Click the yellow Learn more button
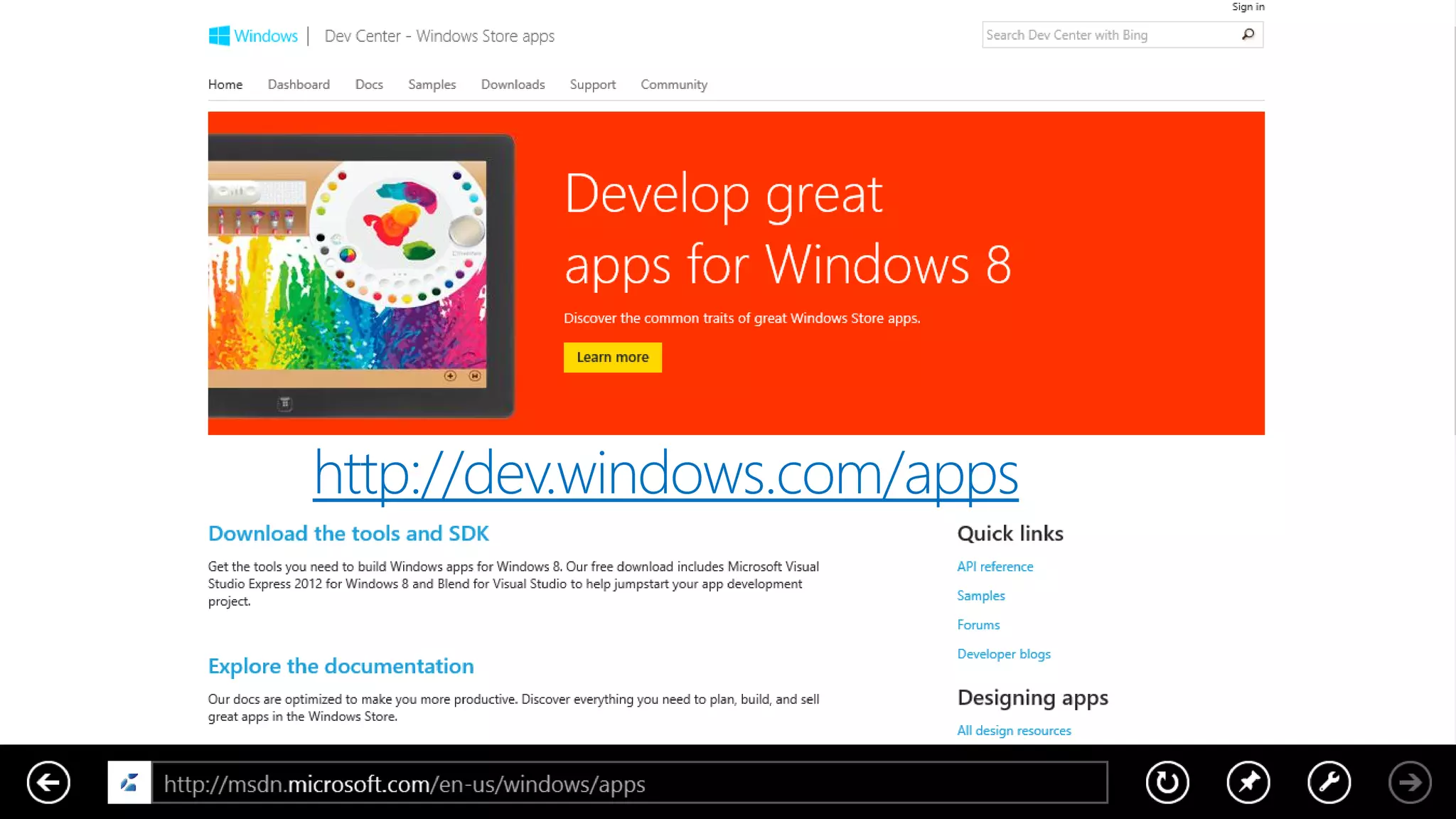 point(612,357)
